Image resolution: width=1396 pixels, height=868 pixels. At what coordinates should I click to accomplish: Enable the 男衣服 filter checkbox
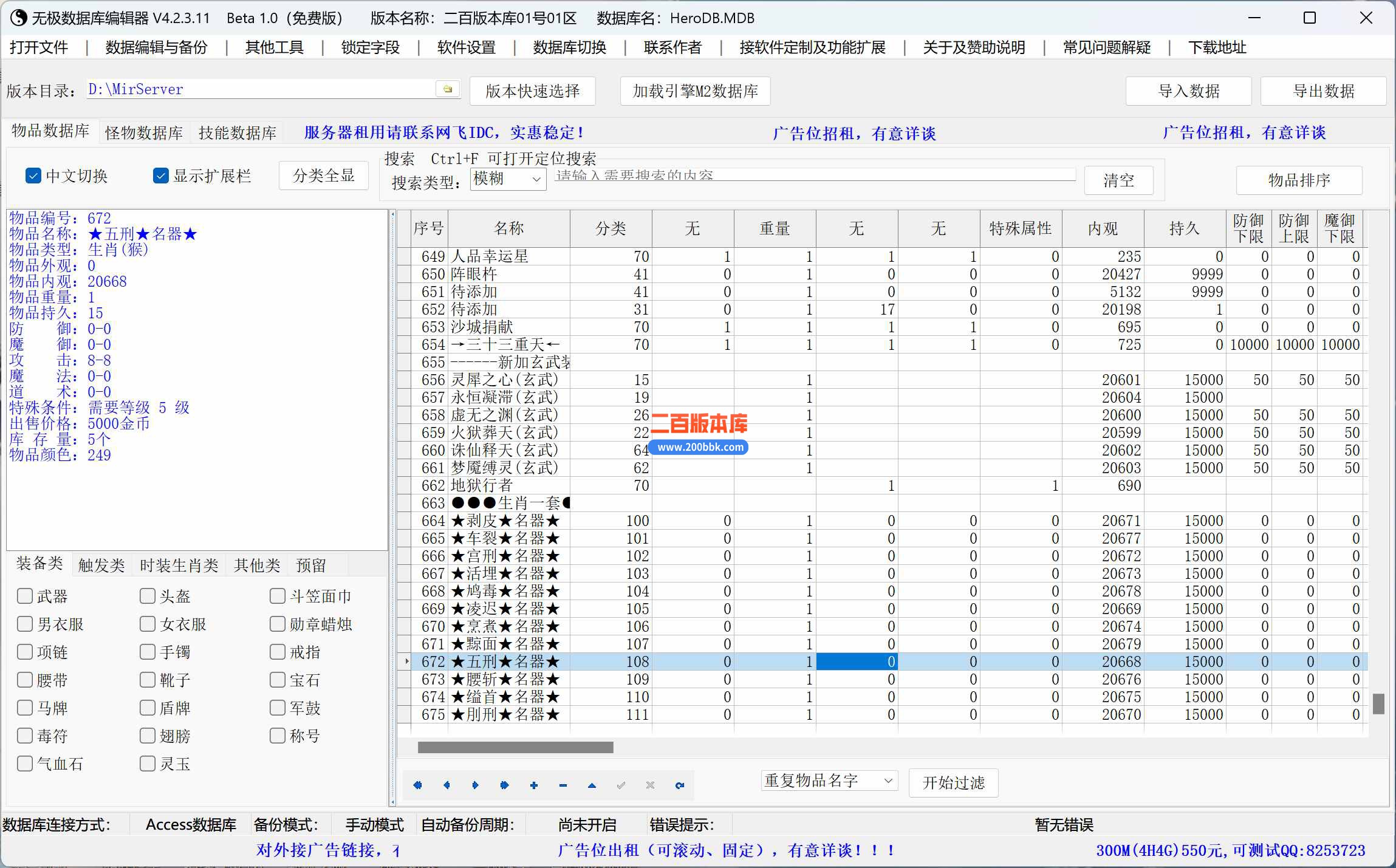click(x=25, y=624)
